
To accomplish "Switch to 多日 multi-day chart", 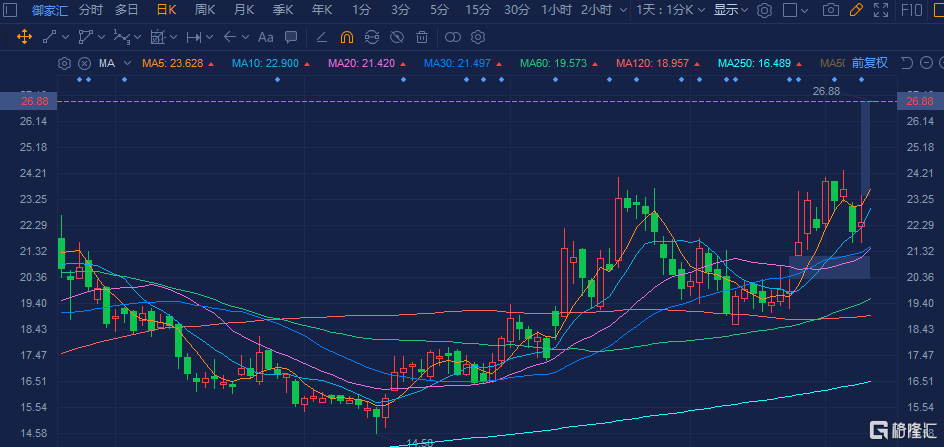I will [x=126, y=10].
